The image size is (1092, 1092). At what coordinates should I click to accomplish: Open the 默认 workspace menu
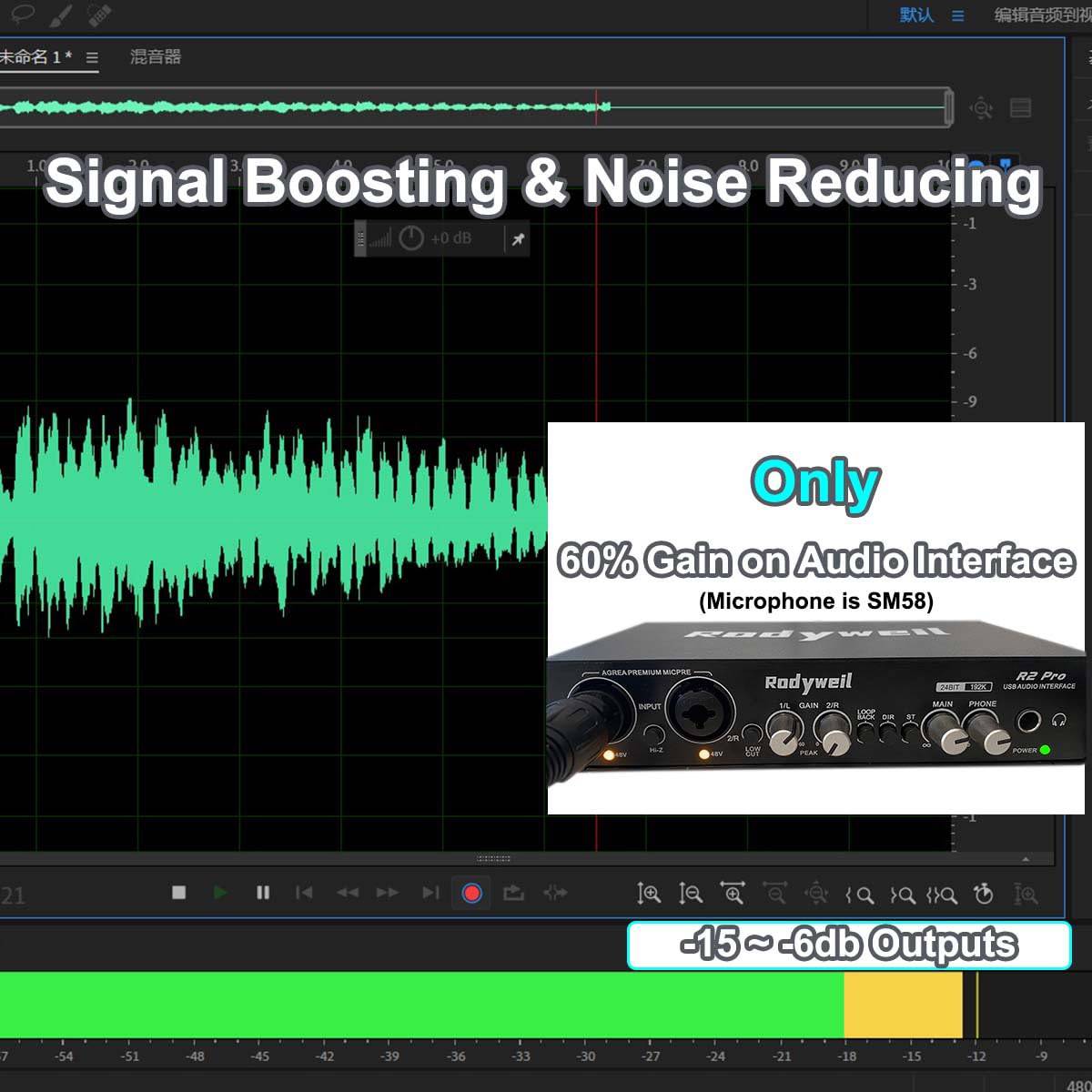(x=957, y=15)
